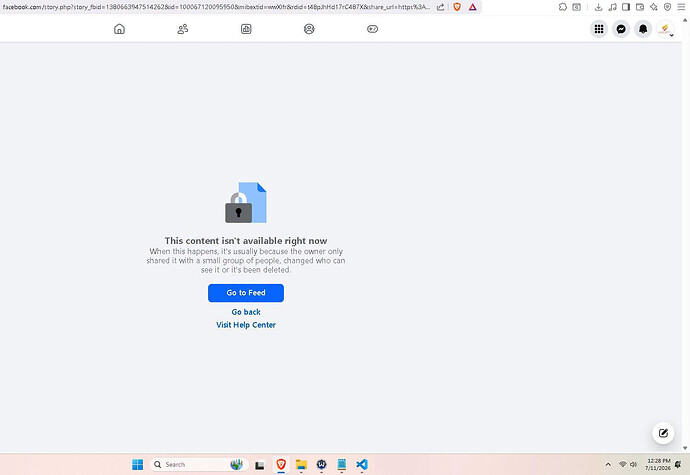Click the Go to Feed button
Viewport: 690px width, 475px height.
coord(246,293)
